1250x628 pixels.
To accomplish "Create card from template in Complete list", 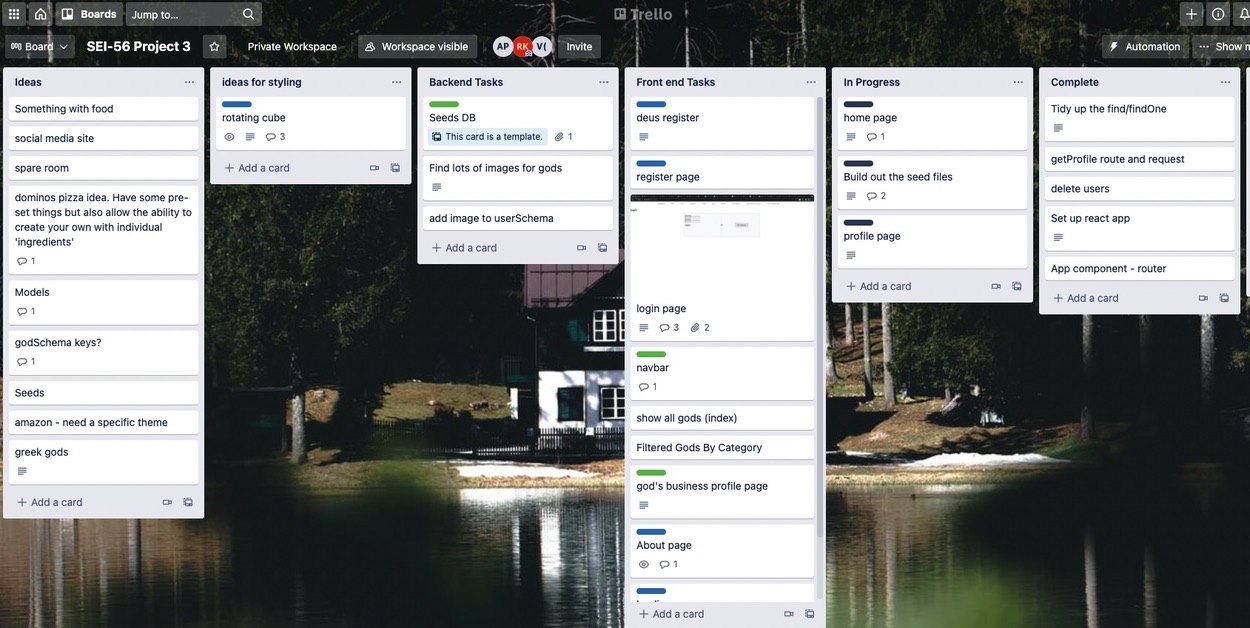I will (x=1224, y=298).
